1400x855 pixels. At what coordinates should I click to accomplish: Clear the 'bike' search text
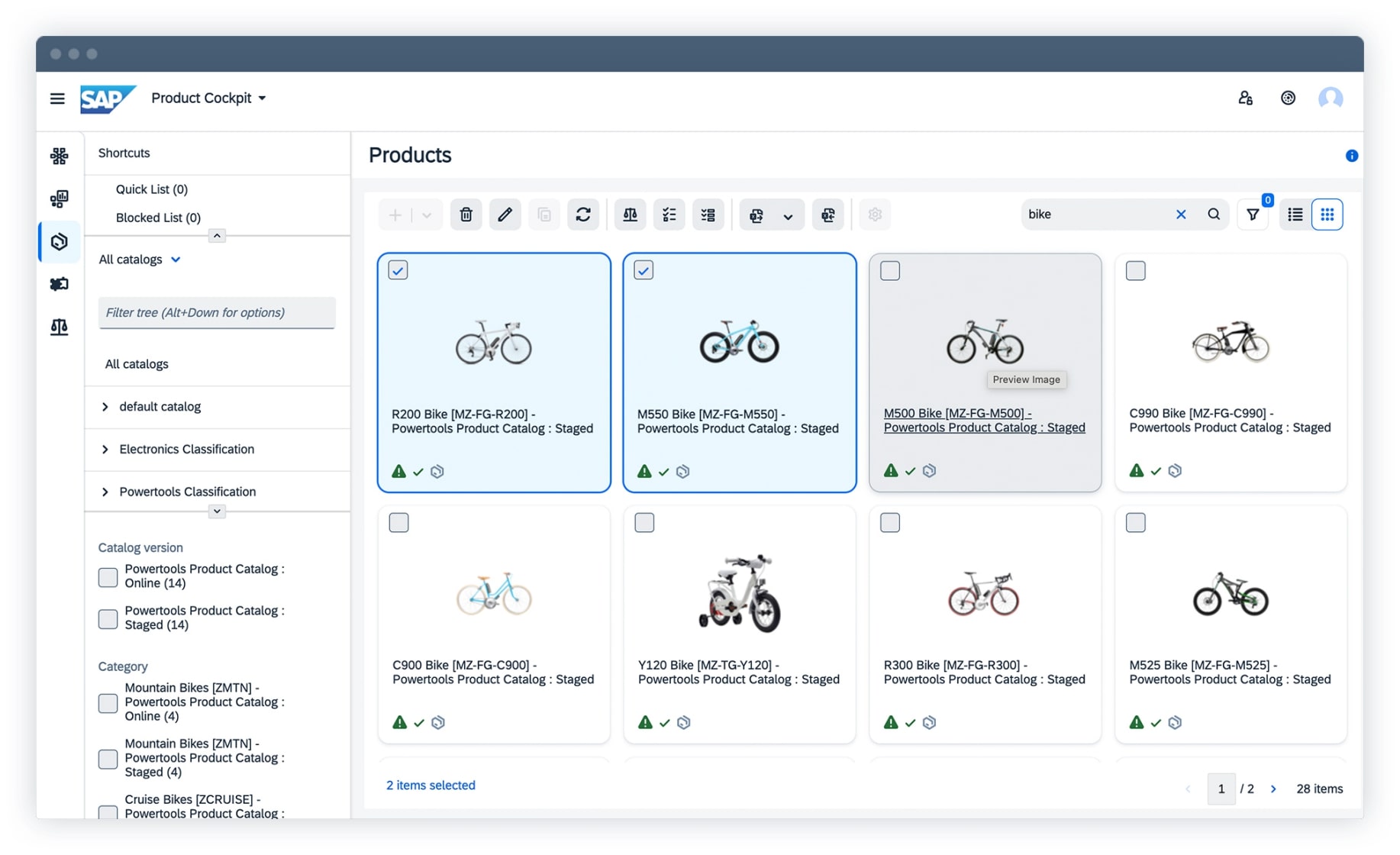(x=1181, y=215)
